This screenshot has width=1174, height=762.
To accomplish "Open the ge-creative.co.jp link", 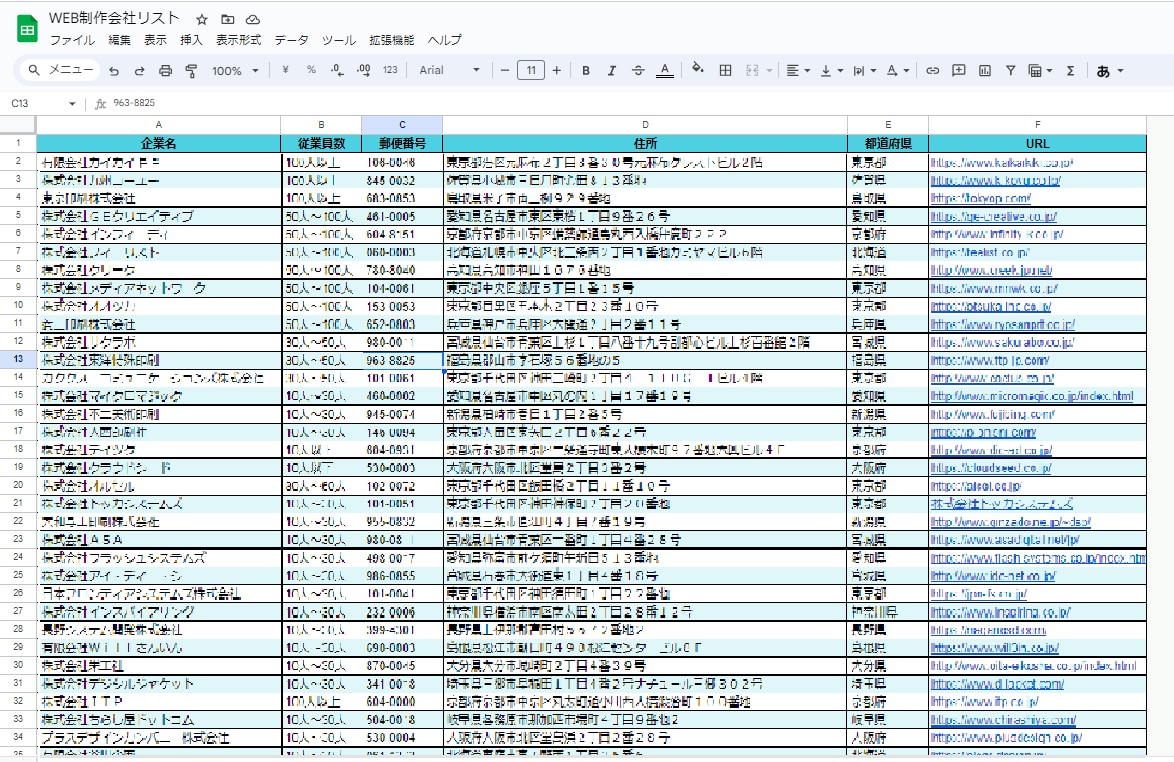I will (994, 216).
